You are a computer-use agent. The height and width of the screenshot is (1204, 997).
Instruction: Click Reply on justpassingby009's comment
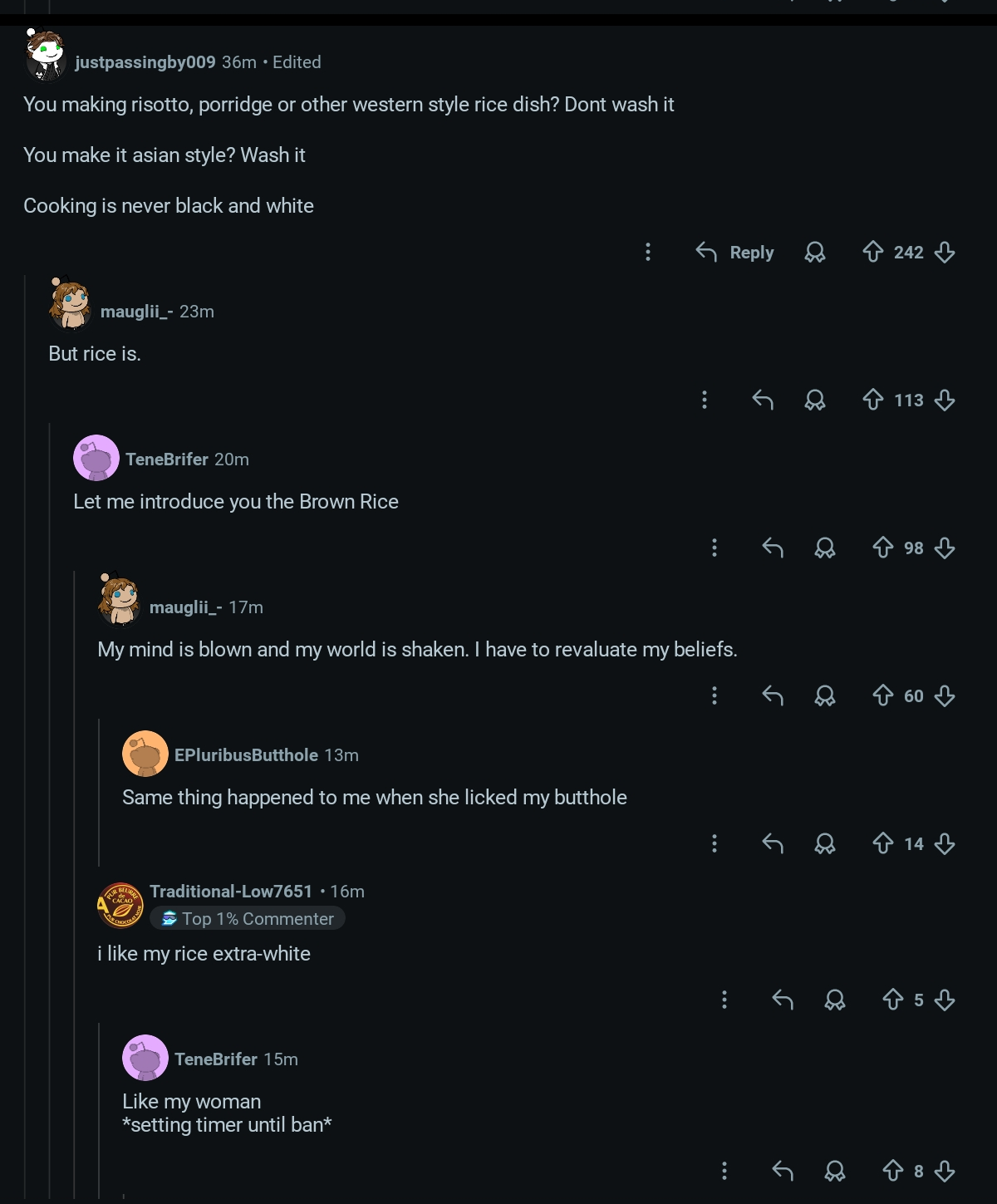[735, 252]
